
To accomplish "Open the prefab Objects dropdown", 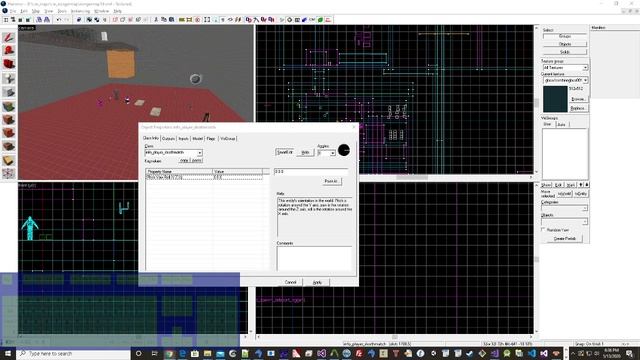I will point(584,221).
